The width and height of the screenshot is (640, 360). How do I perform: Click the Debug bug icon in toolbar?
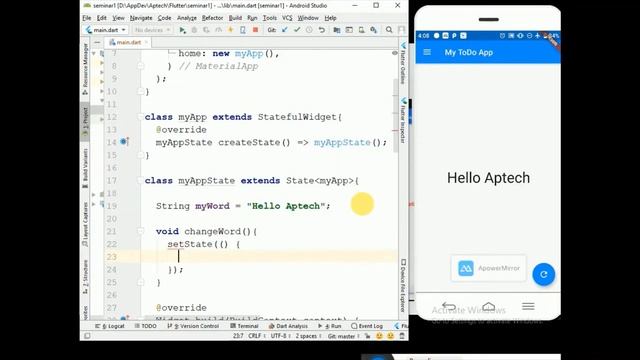point(194,30)
